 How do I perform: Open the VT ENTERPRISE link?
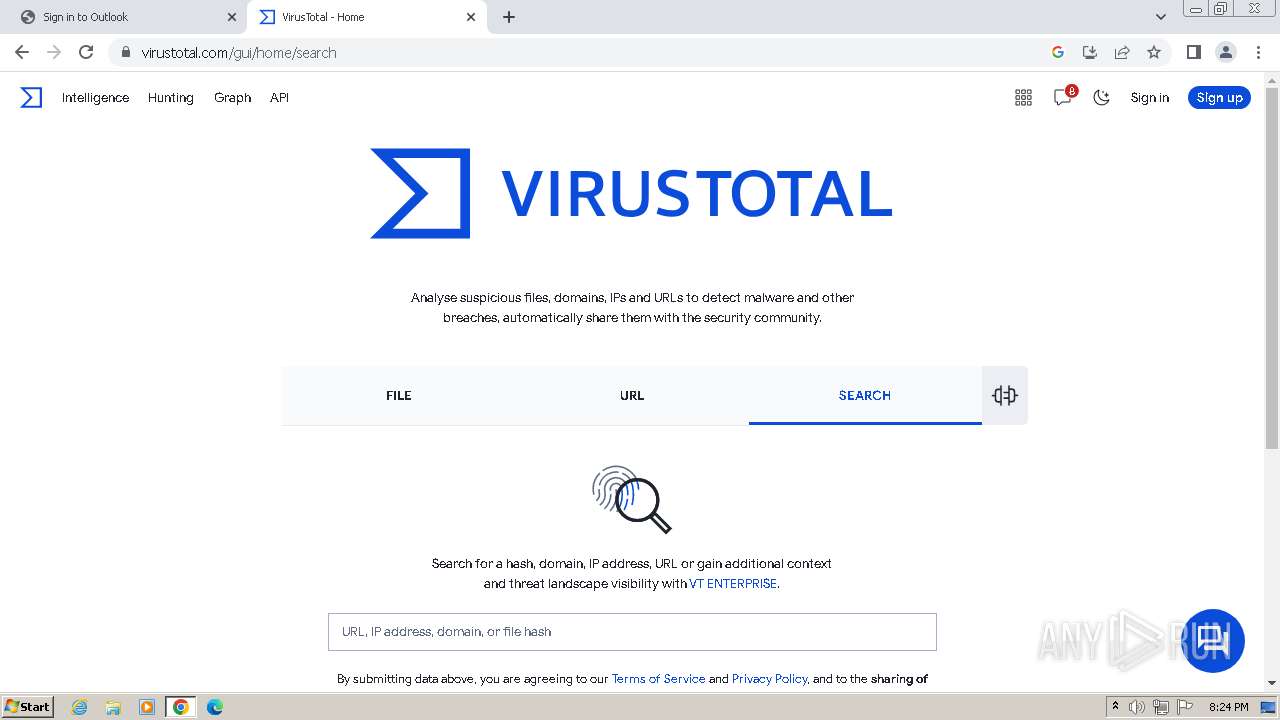coord(733,583)
